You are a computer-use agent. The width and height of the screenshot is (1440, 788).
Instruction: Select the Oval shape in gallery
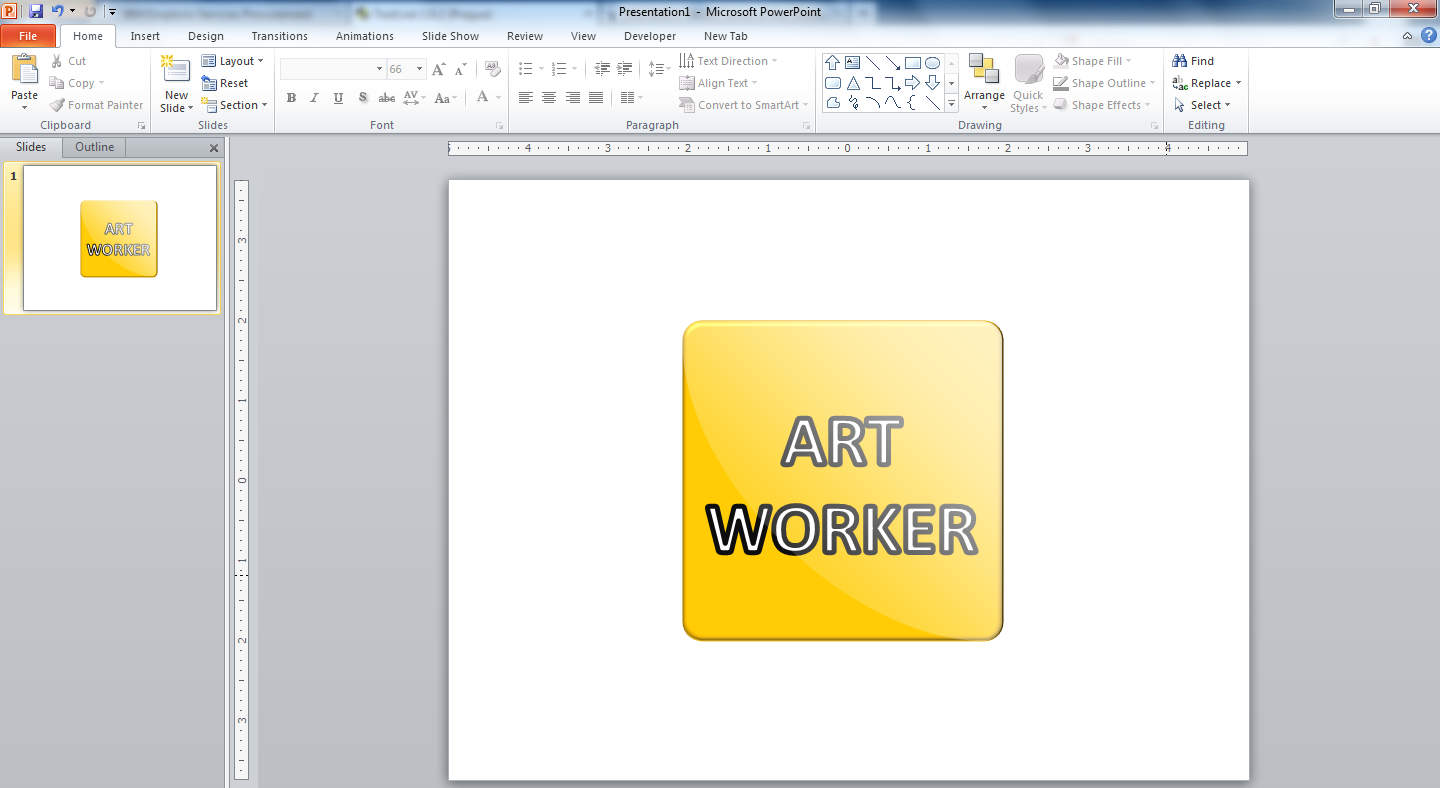(932, 62)
